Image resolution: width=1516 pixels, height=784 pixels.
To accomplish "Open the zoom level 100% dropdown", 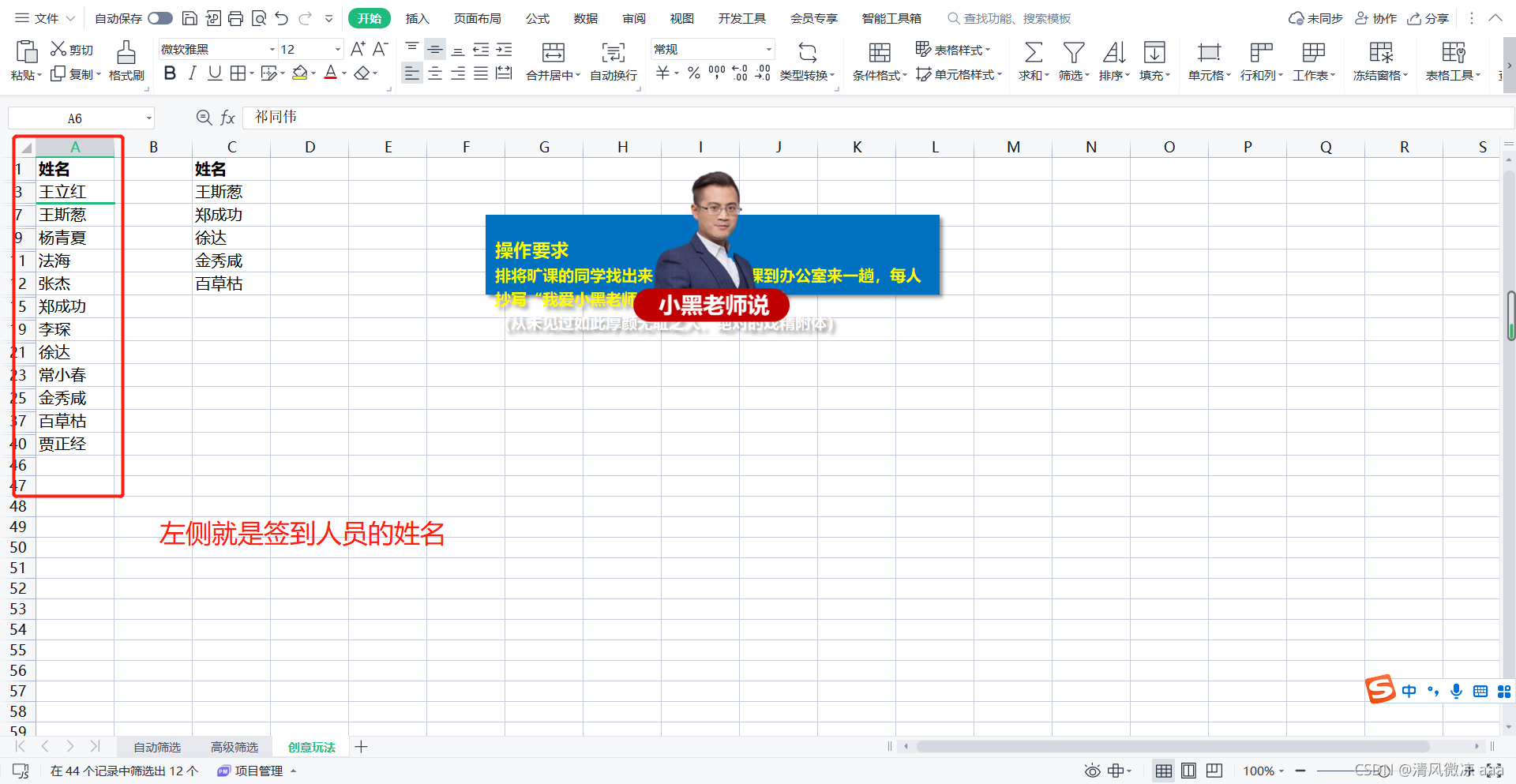I will tap(1263, 771).
